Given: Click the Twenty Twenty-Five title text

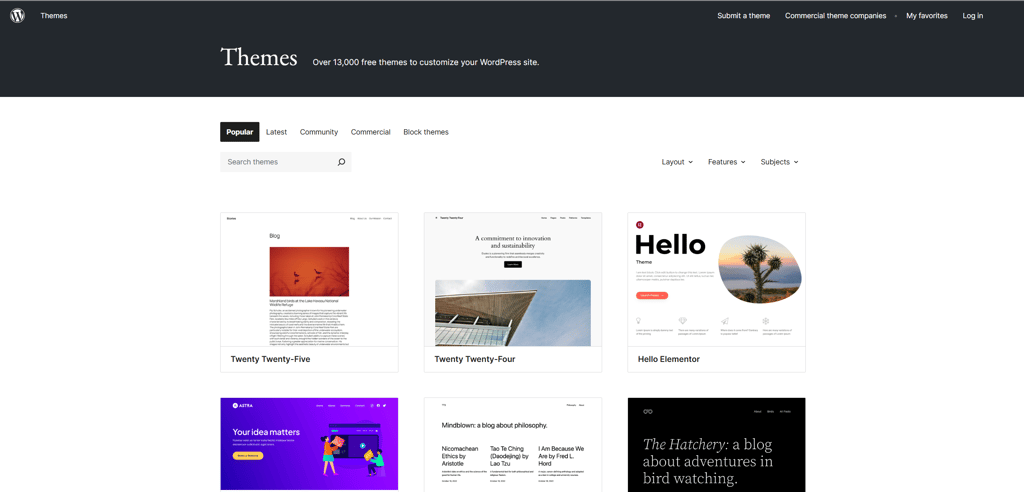Looking at the screenshot, I should (270, 359).
